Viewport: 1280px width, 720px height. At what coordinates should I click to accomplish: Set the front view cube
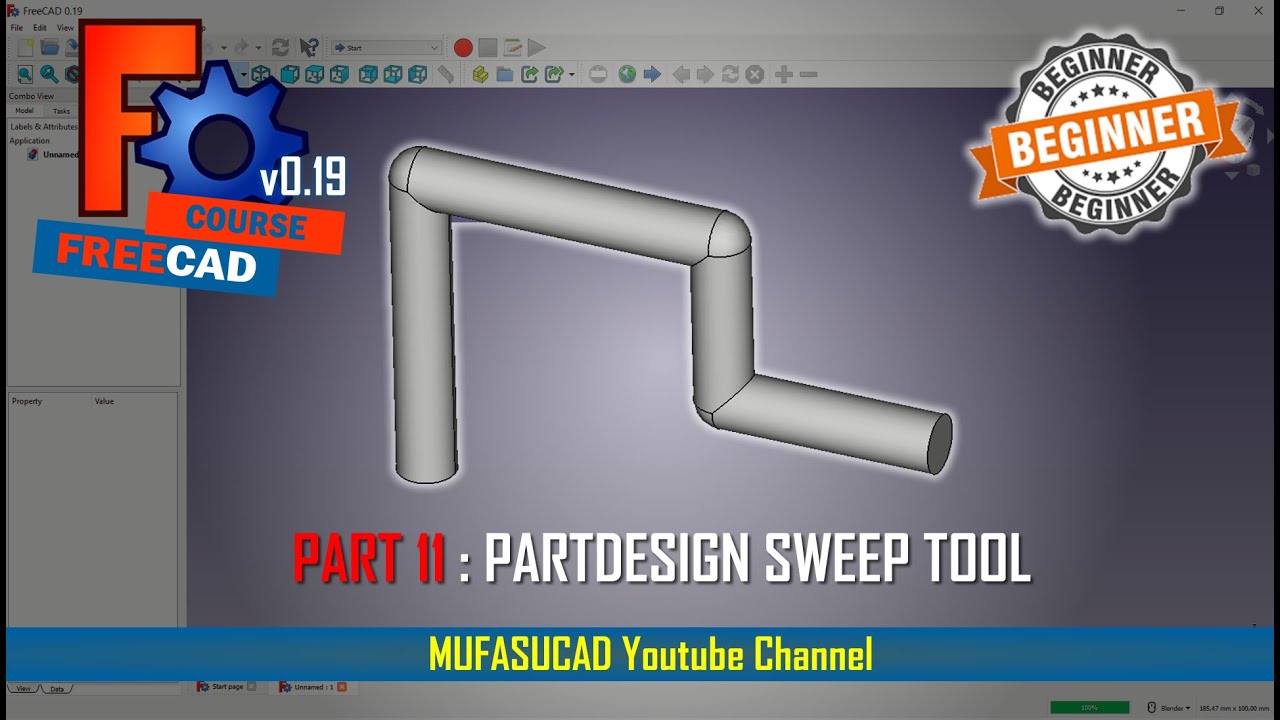point(290,74)
